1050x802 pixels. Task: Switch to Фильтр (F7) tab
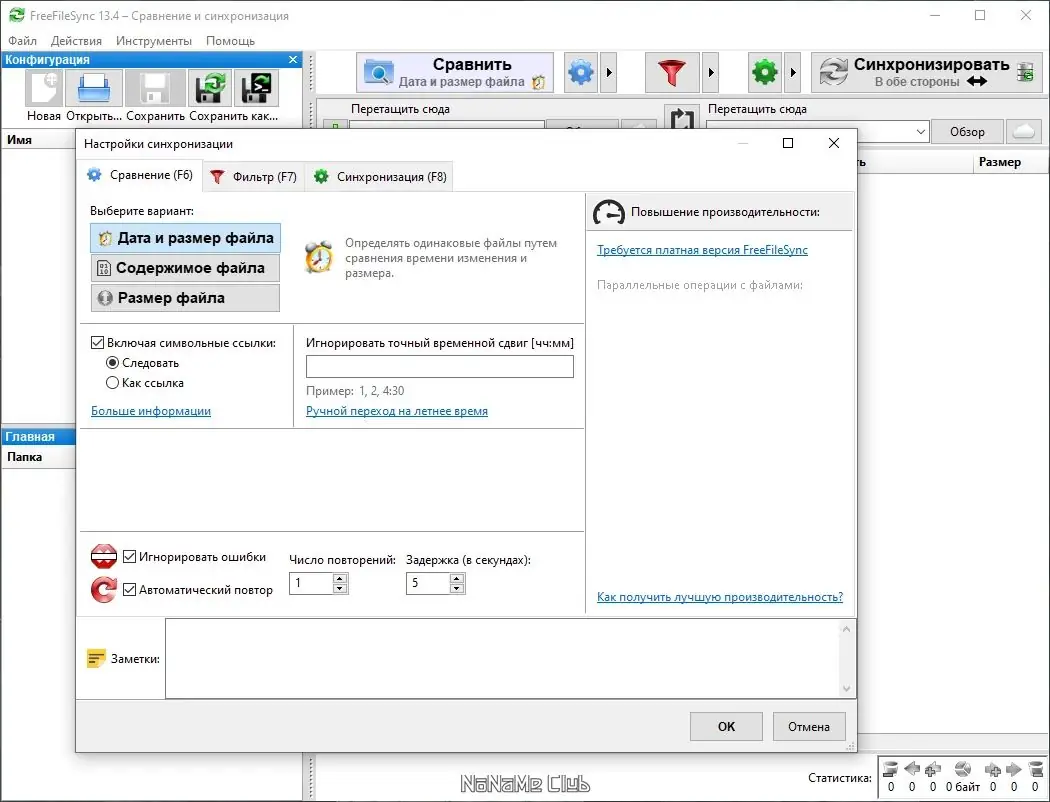point(254,177)
